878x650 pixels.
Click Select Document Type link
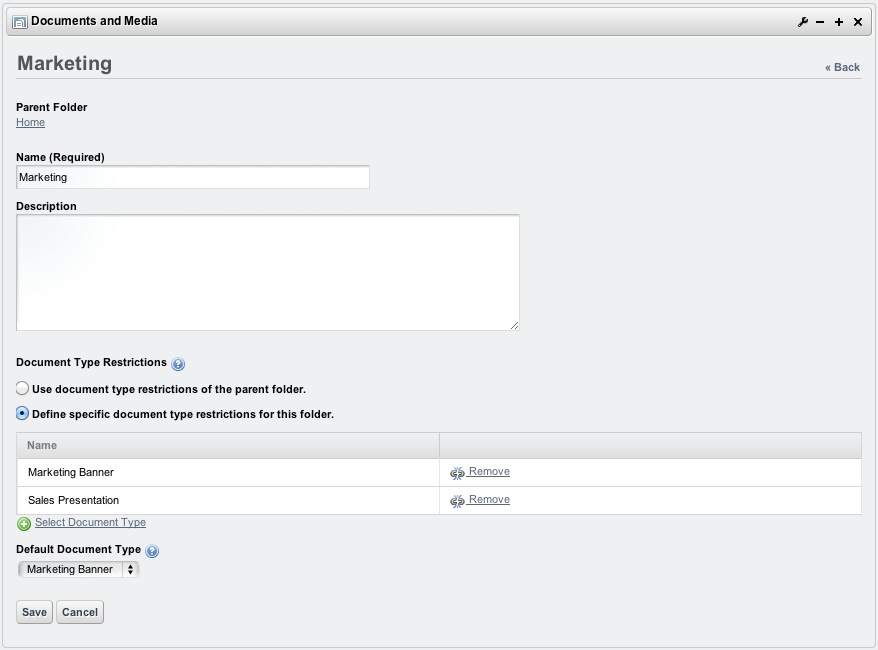90,522
